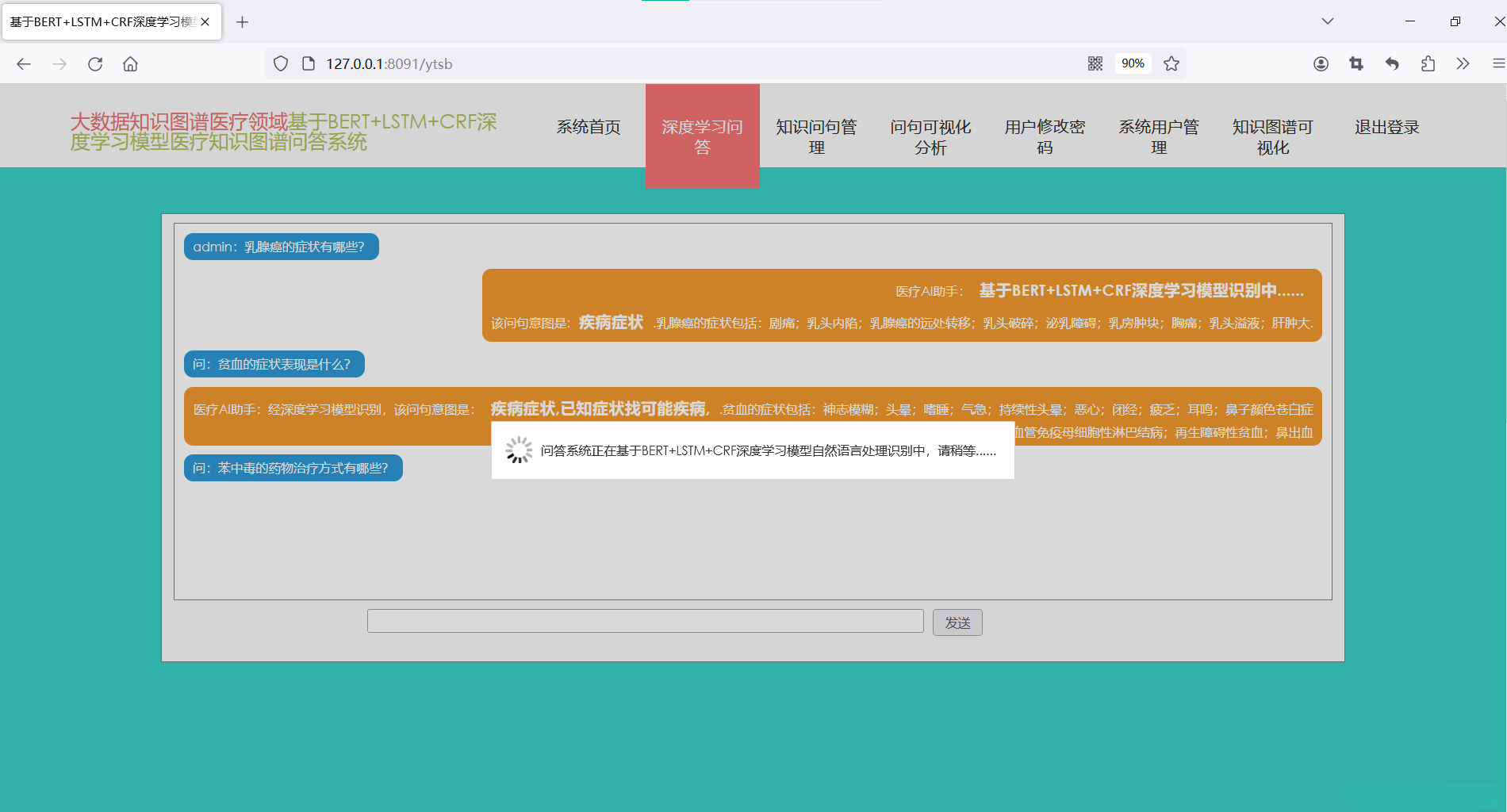This screenshot has width=1507, height=812.
Task: Click the 90% zoom level control
Action: coord(1133,63)
